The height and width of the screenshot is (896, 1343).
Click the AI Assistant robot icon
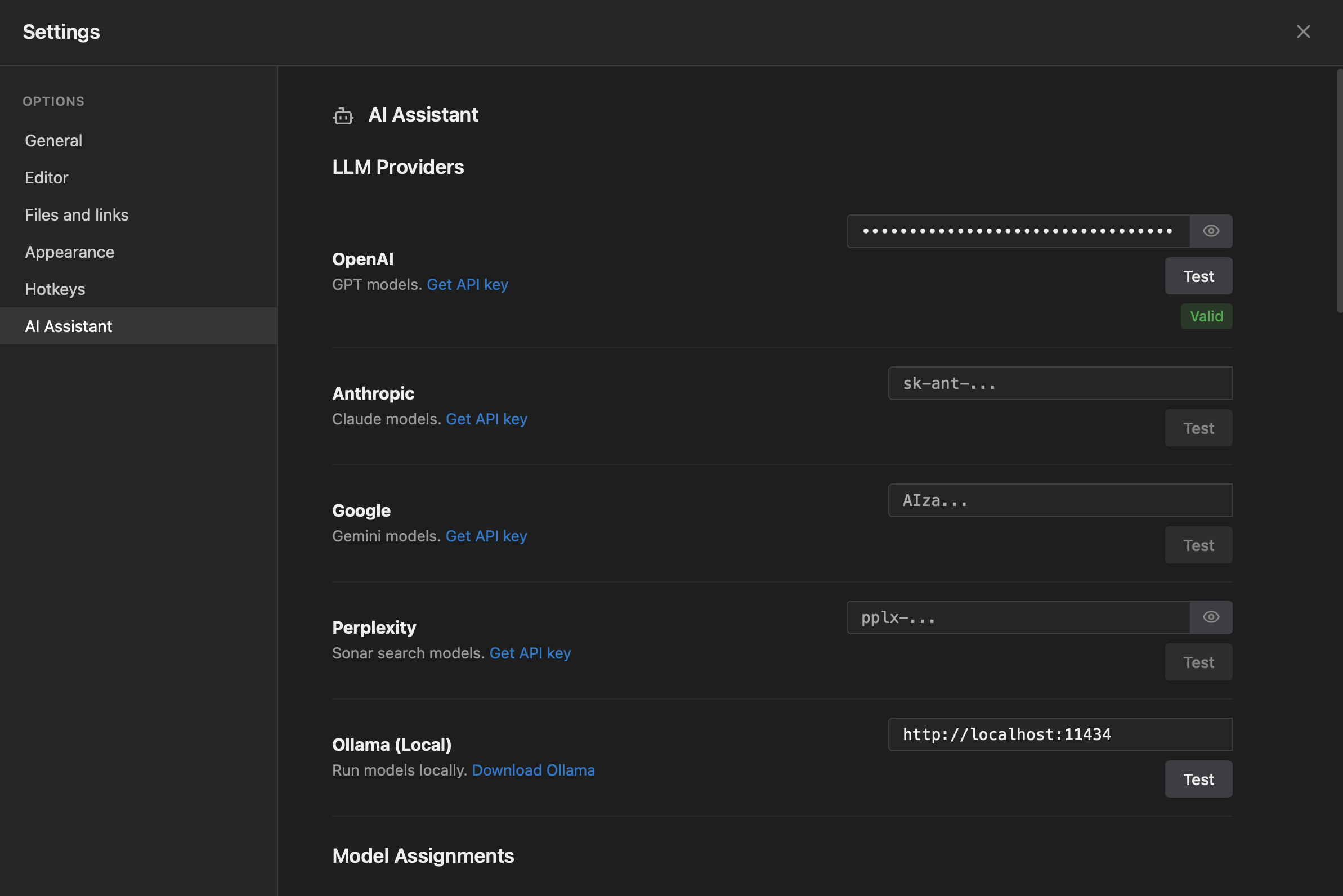(343, 115)
